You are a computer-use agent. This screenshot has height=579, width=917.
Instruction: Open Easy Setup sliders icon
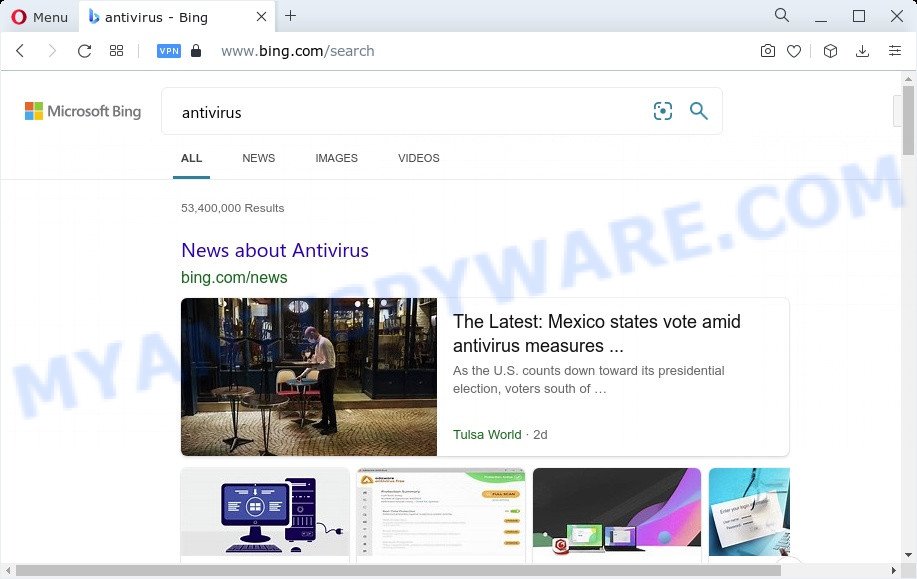[x=895, y=51]
